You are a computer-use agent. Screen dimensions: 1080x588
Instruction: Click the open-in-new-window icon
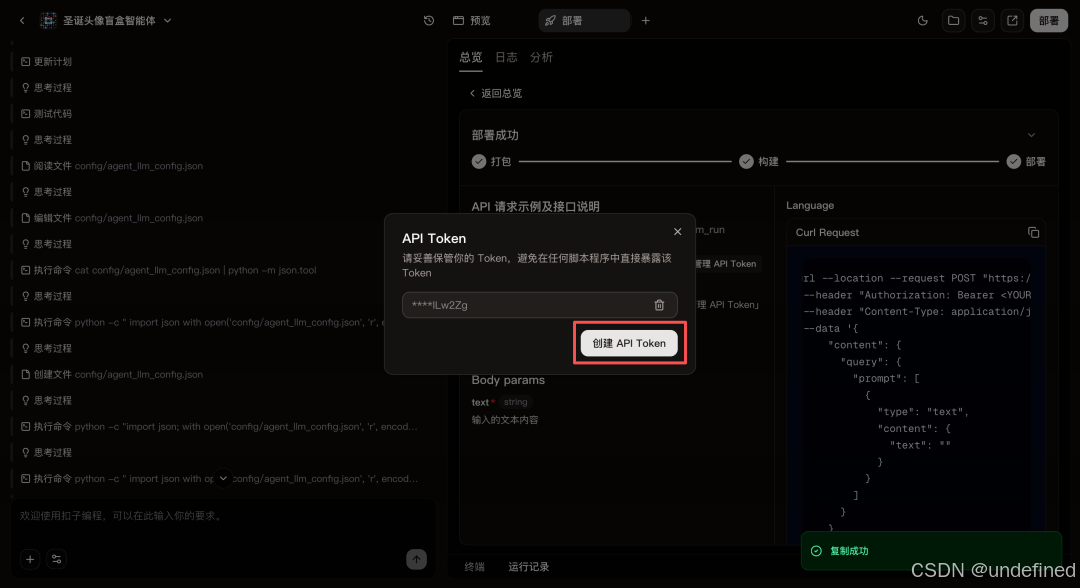1012,21
